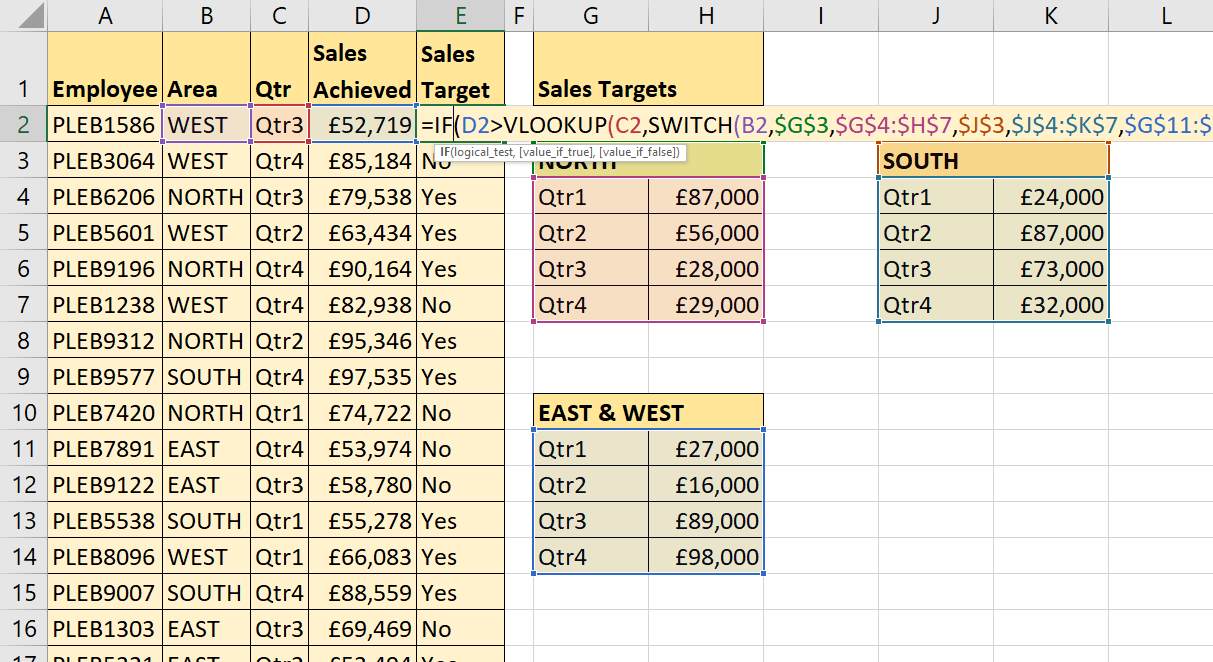Select column header E
The image size is (1213, 662).
460,16
